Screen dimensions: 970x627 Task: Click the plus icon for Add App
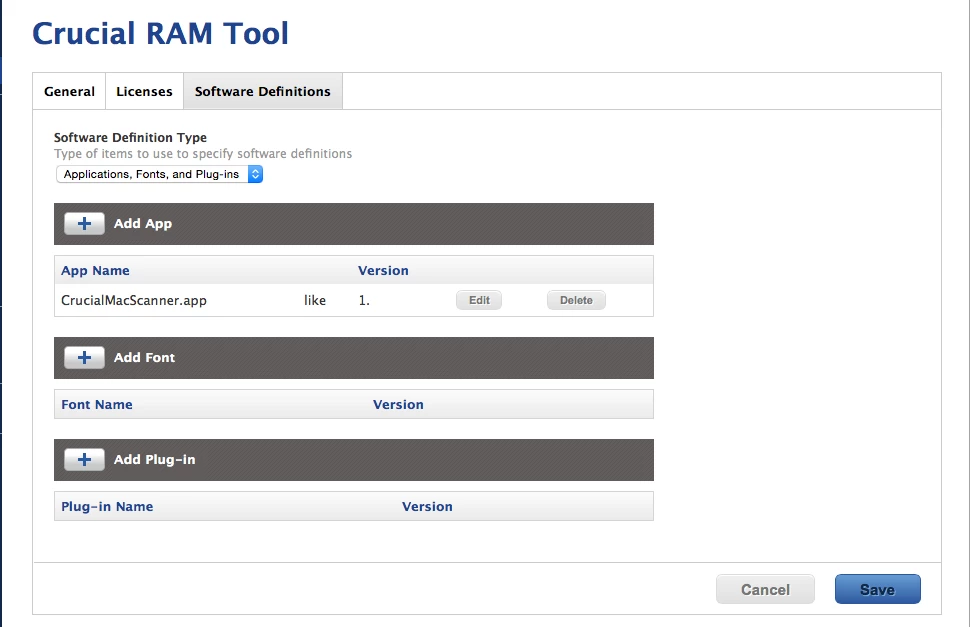[x=84, y=224]
